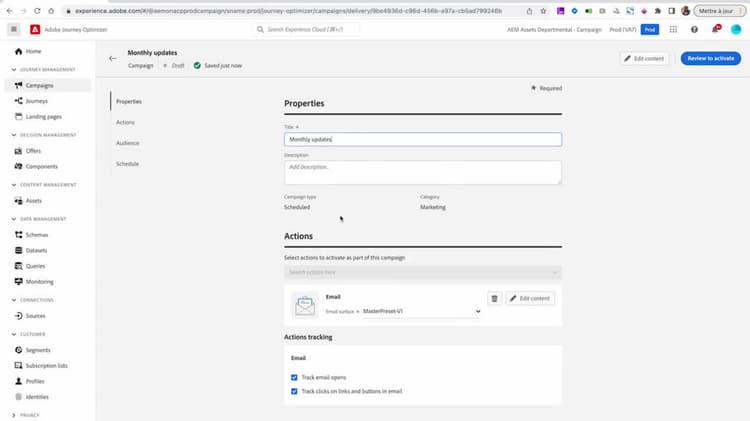Screen dimensions: 750x421
Task: Click the Datasets icon in sidebar
Action: pyautogui.click(x=19, y=251)
